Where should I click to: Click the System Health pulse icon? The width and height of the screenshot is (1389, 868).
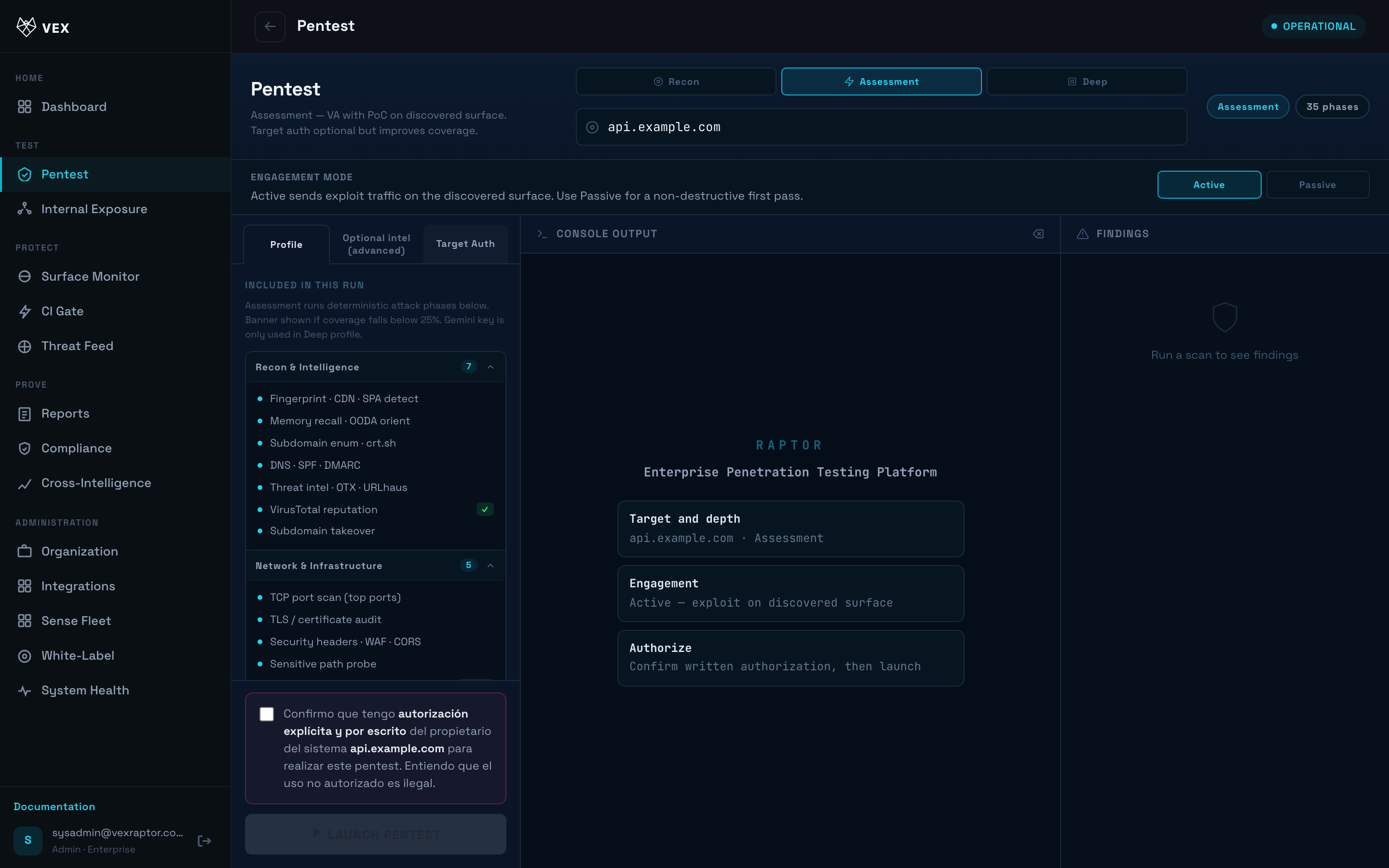click(x=24, y=691)
